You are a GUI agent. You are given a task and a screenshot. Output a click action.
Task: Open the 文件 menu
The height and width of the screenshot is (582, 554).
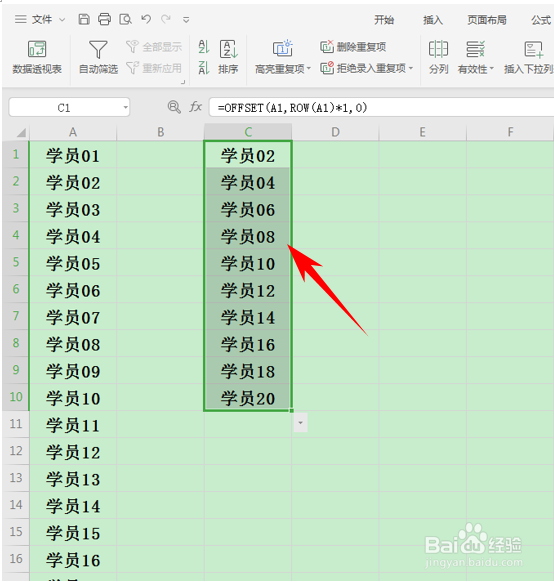pyautogui.click(x=41, y=19)
